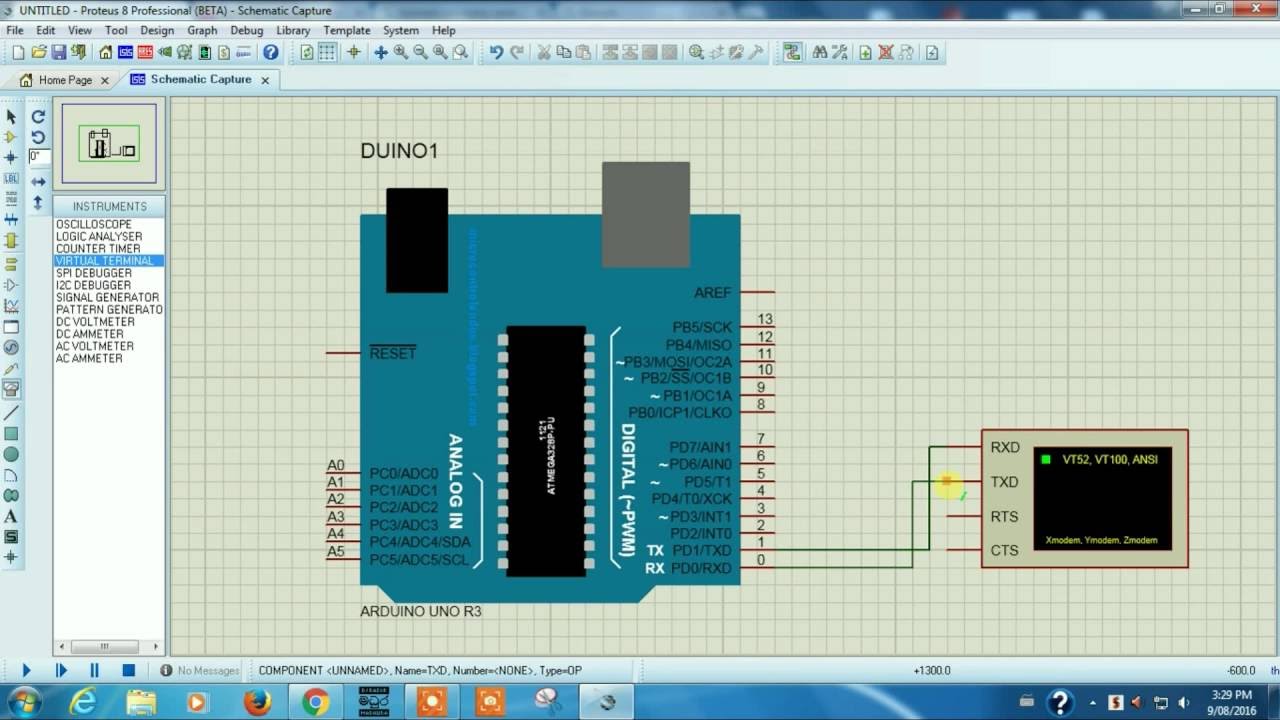
Task: Select the Virtual Instruments mode tool
Action: pos(11,388)
